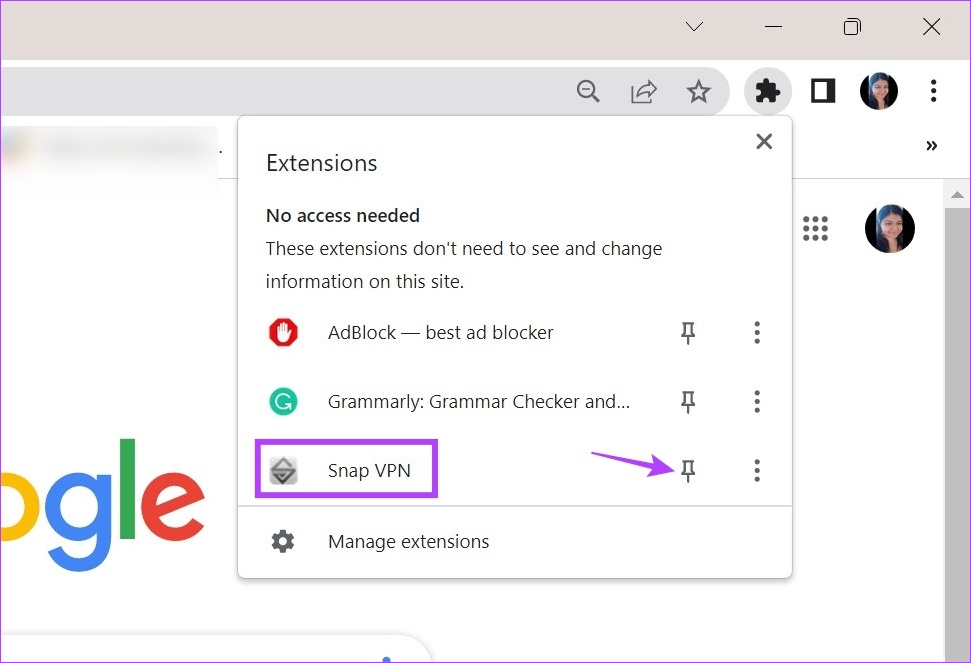Open the Google apps grid

pyautogui.click(x=815, y=228)
